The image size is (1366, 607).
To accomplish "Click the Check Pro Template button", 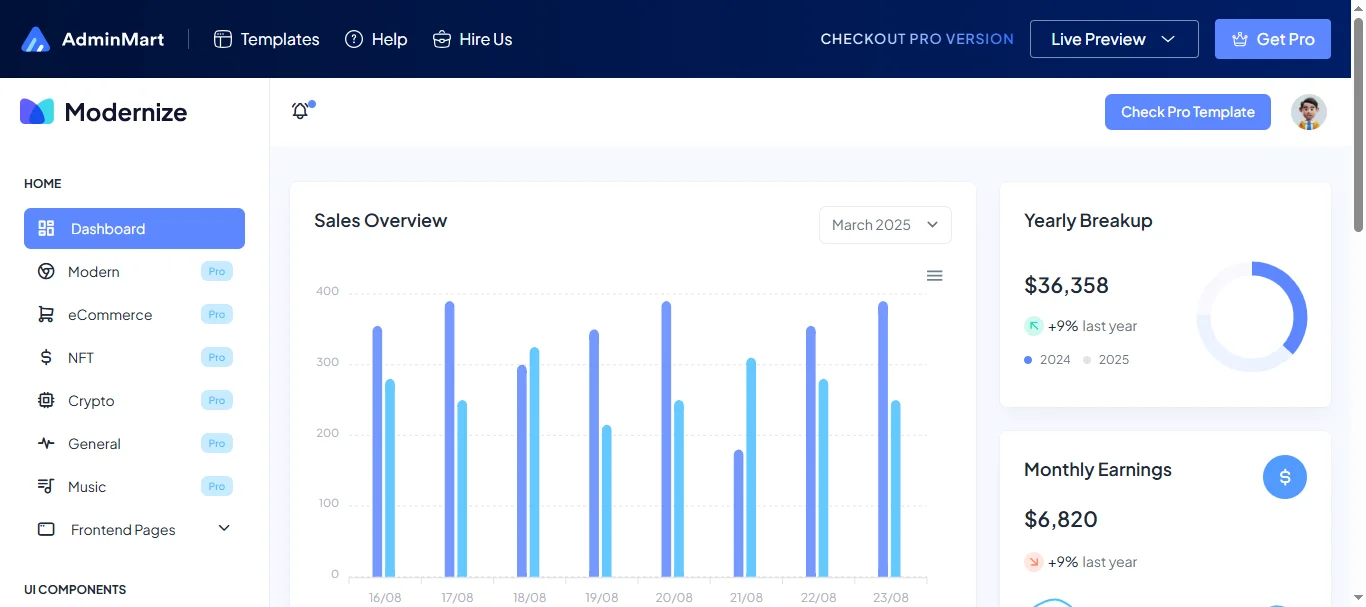I will 1187,112.
